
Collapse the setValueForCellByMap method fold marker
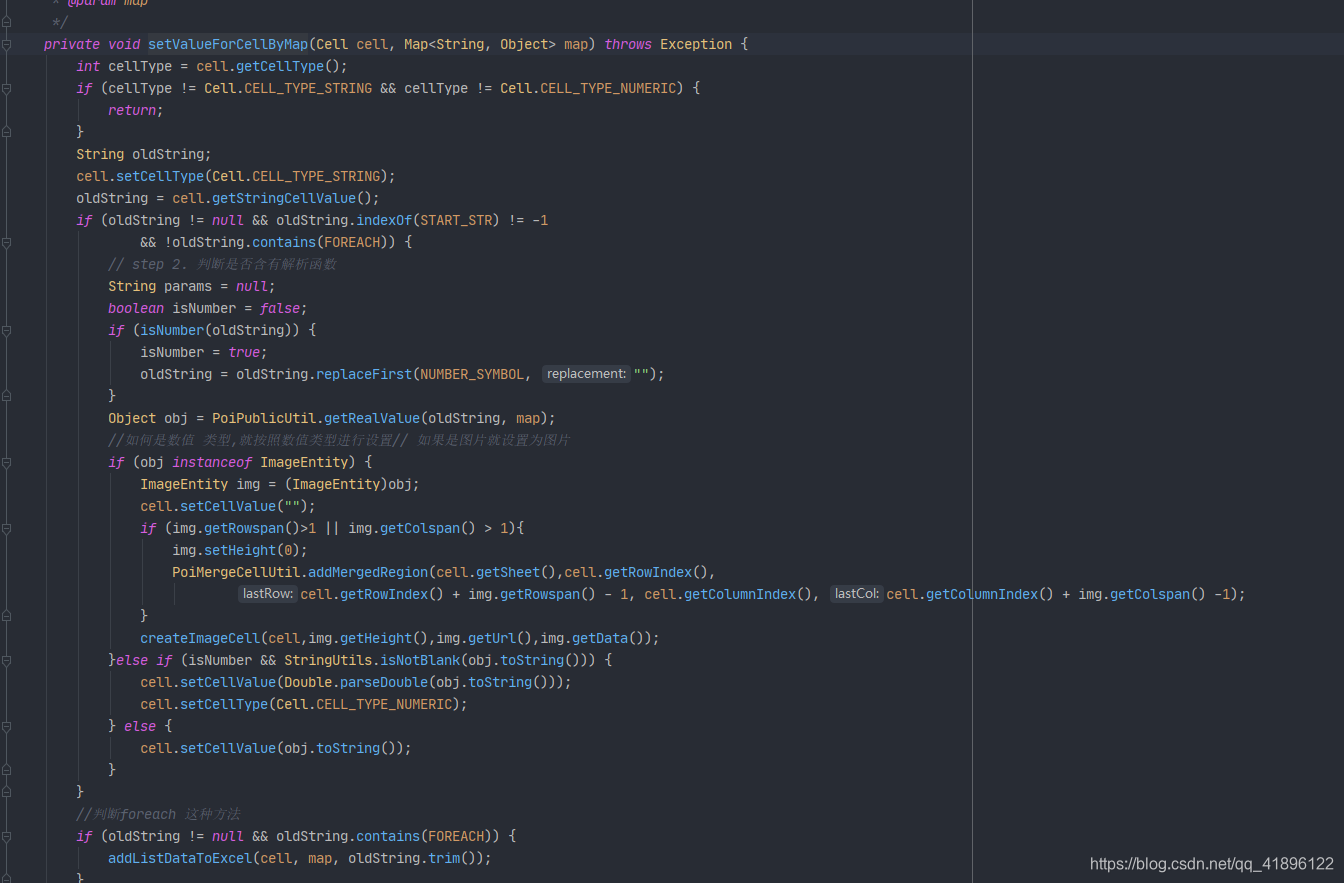click(x=6, y=45)
